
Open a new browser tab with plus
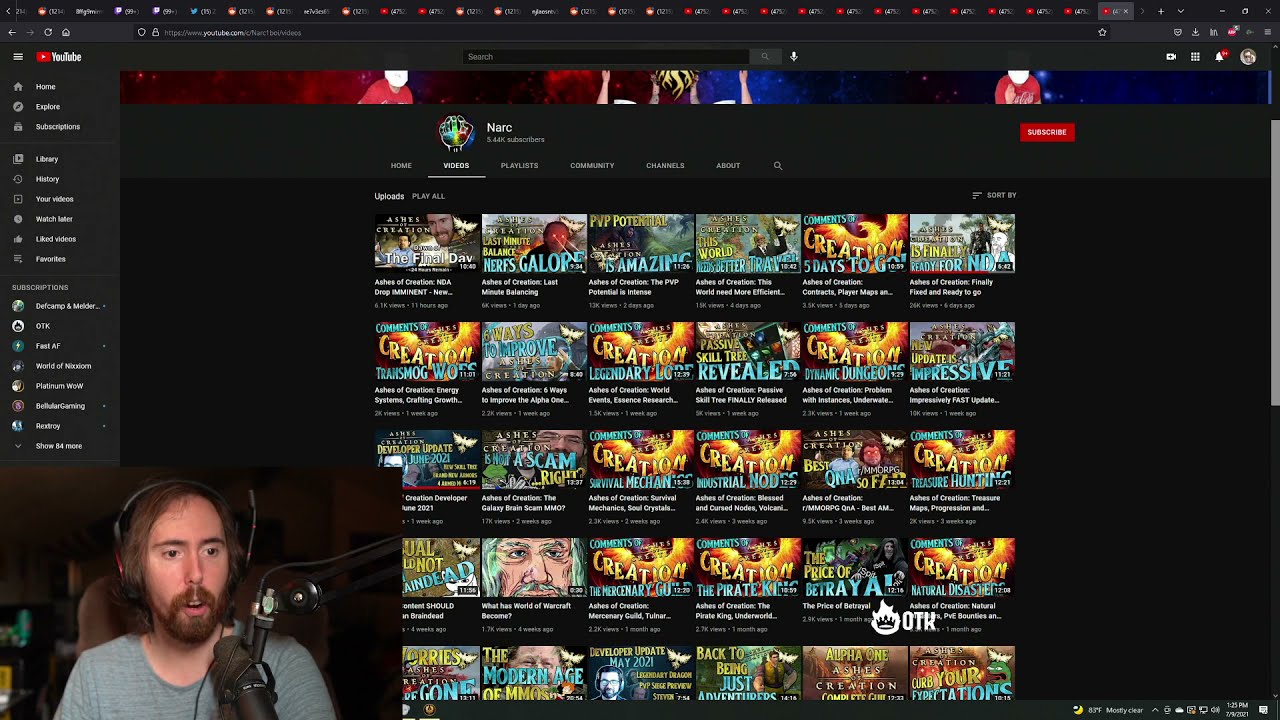click(1160, 11)
